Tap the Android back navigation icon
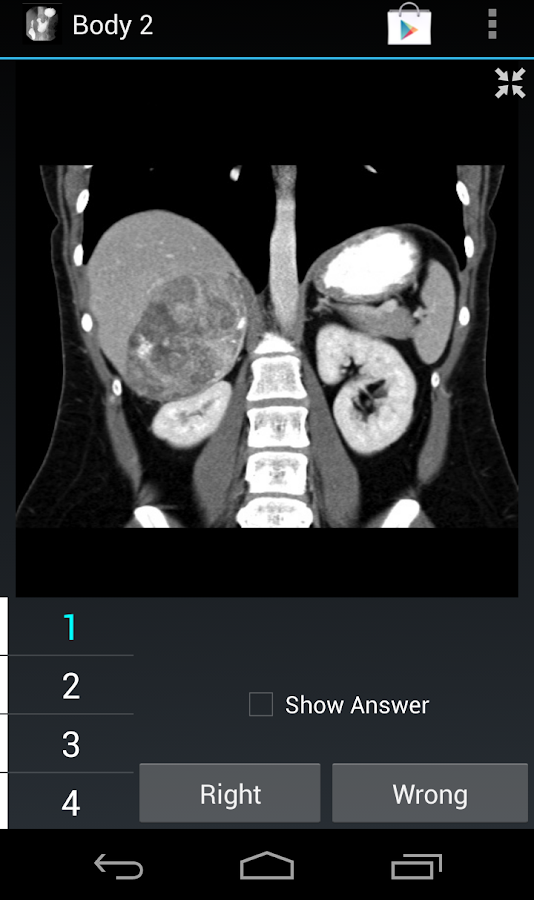This screenshot has height=900, width=534. pyautogui.click(x=118, y=866)
